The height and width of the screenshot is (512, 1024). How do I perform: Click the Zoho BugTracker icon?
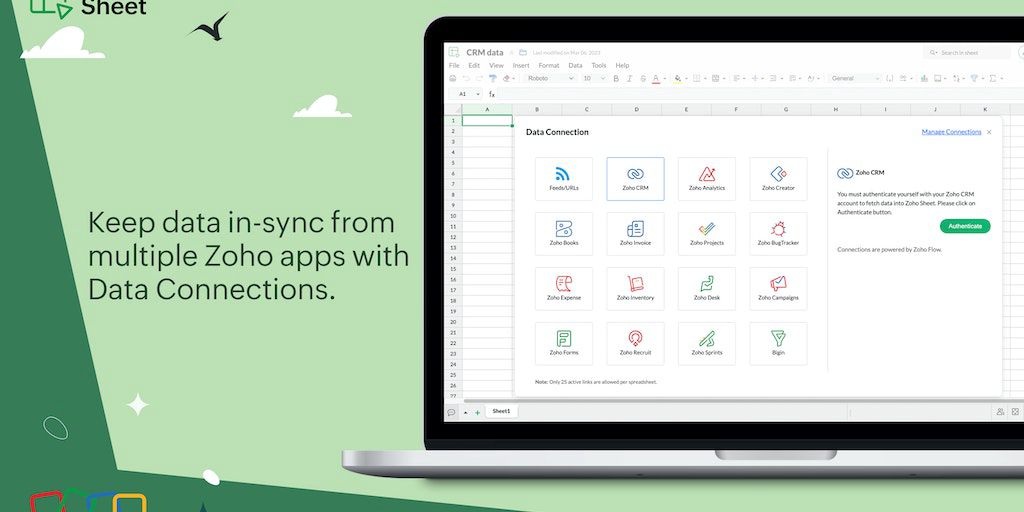[x=778, y=233]
